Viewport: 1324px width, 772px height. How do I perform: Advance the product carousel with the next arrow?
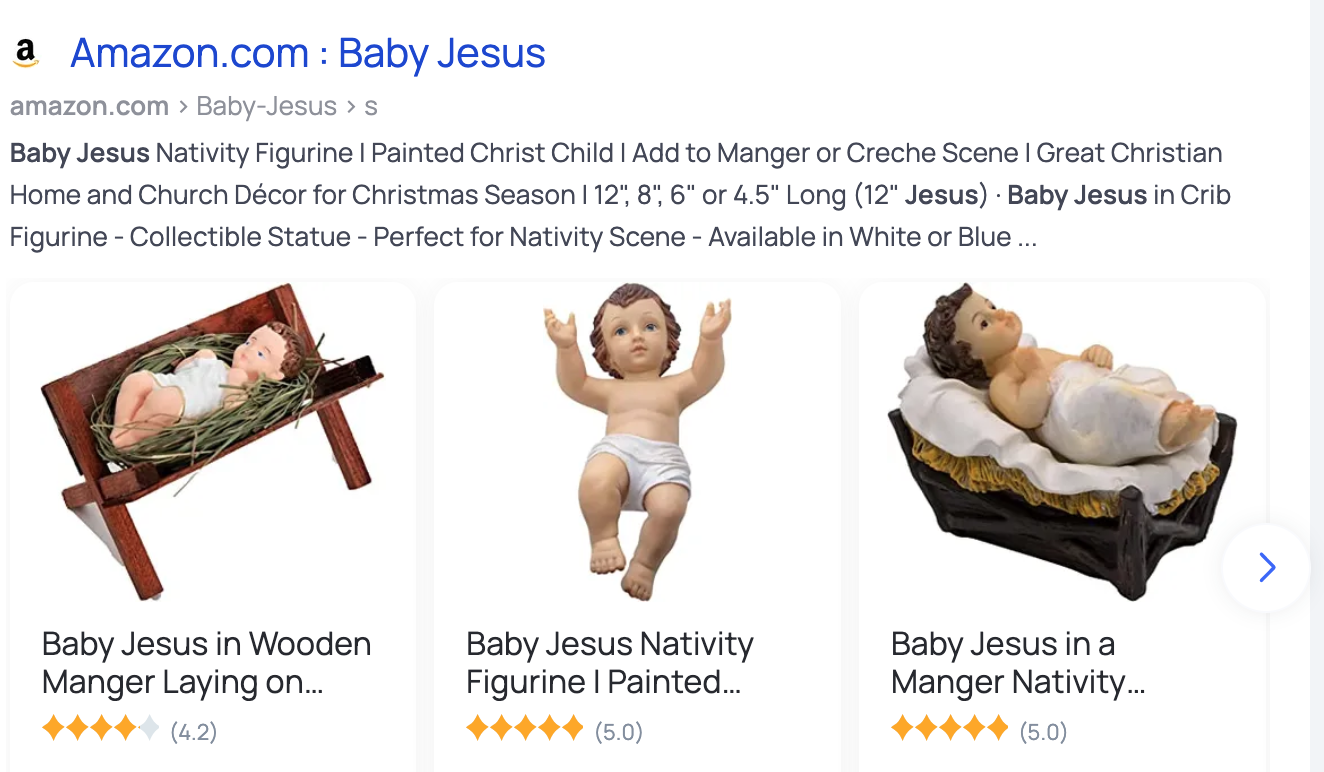coord(1266,567)
